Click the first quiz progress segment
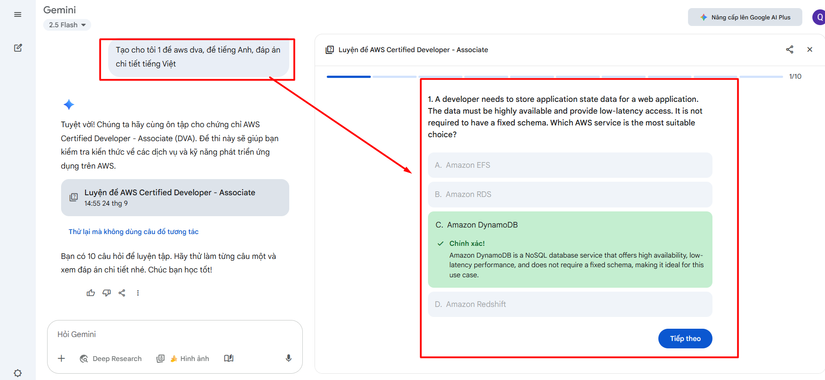The image size is (825, 380). (x=348, y=77)
